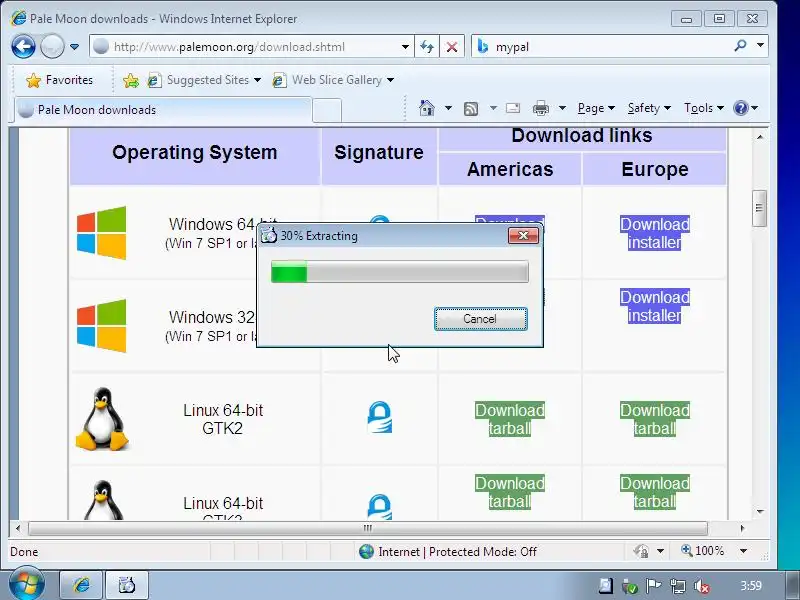
Task: Open the Safety menu
Action: (649, 108)
